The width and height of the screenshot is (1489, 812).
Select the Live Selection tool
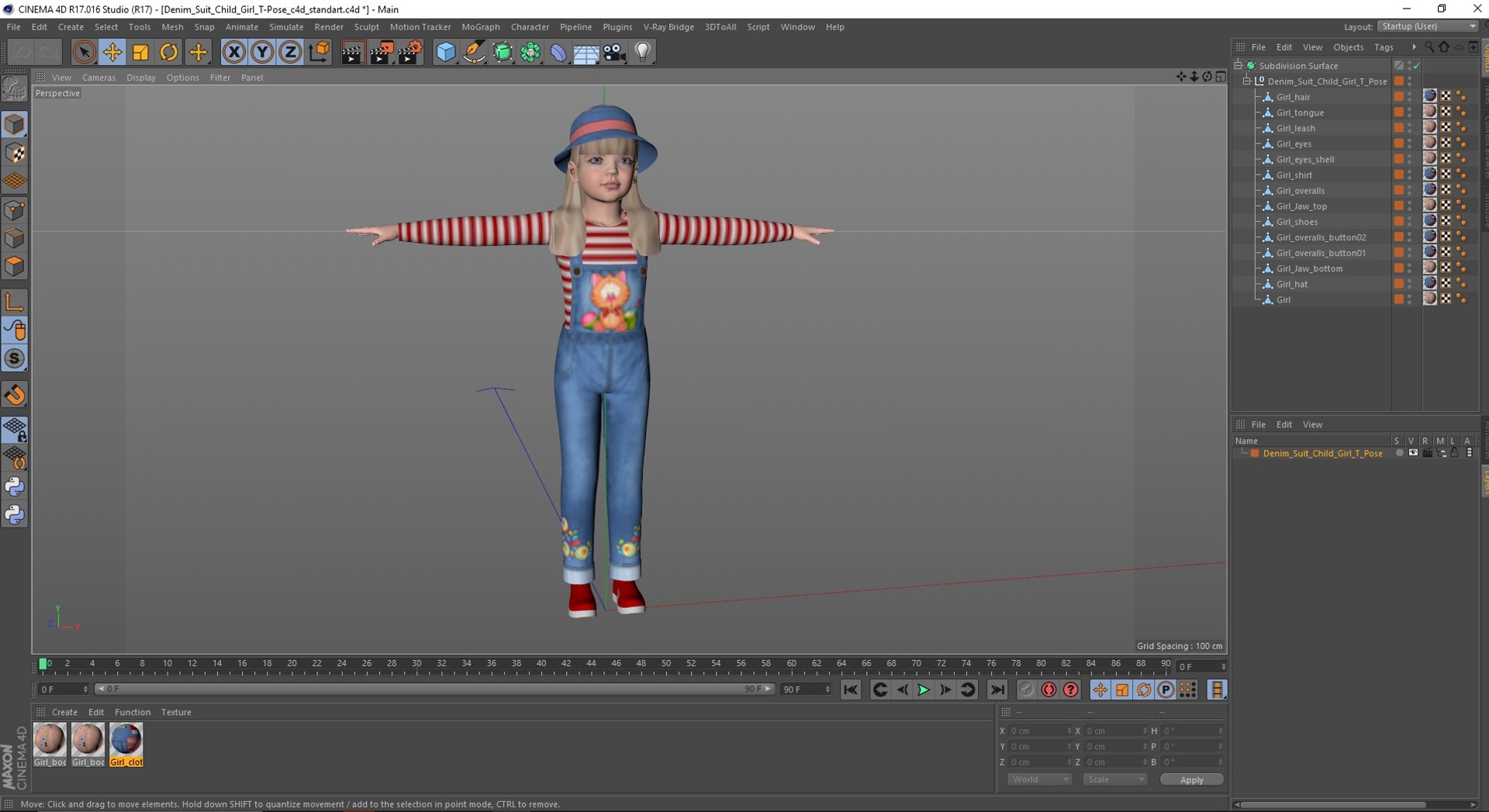tap(84, 52)
